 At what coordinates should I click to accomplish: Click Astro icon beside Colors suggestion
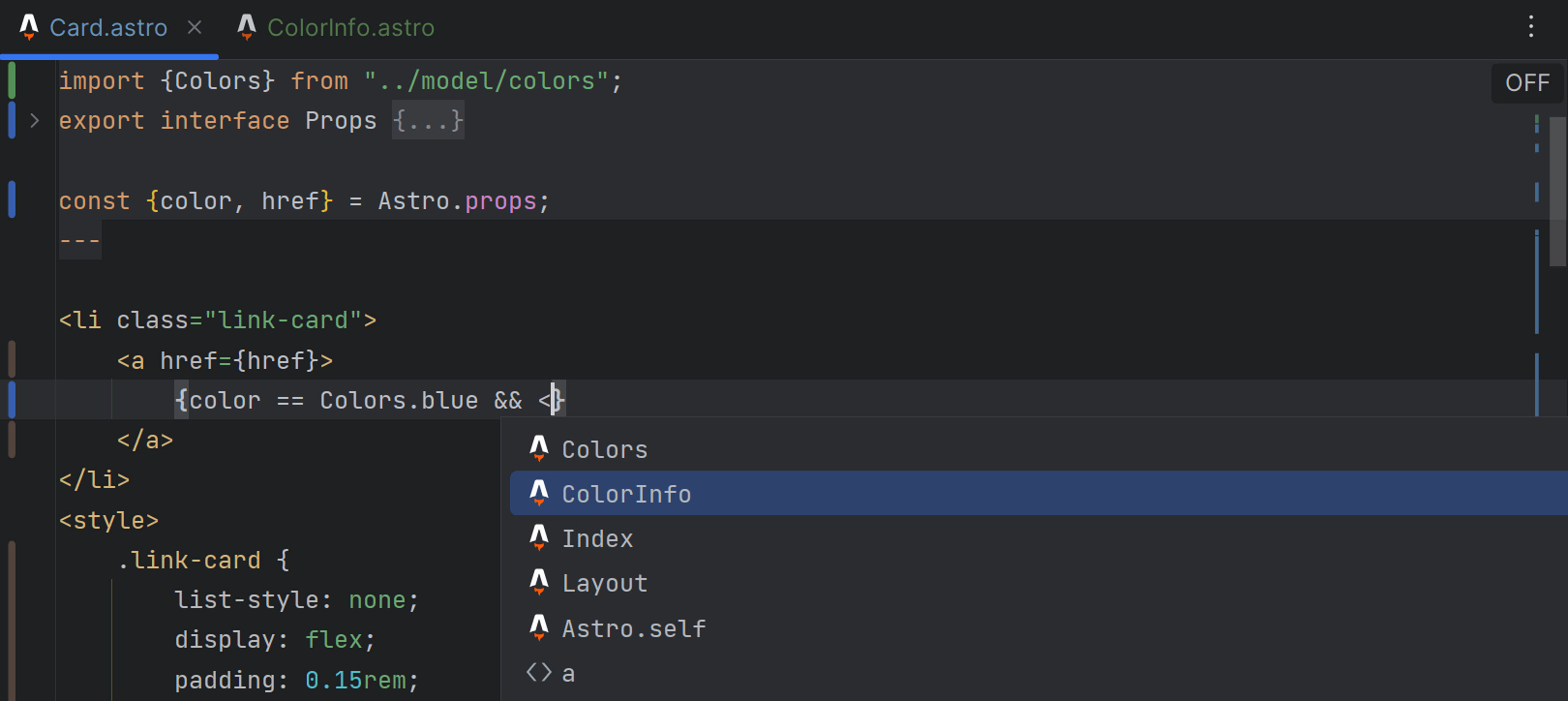[x=539, y=448]
